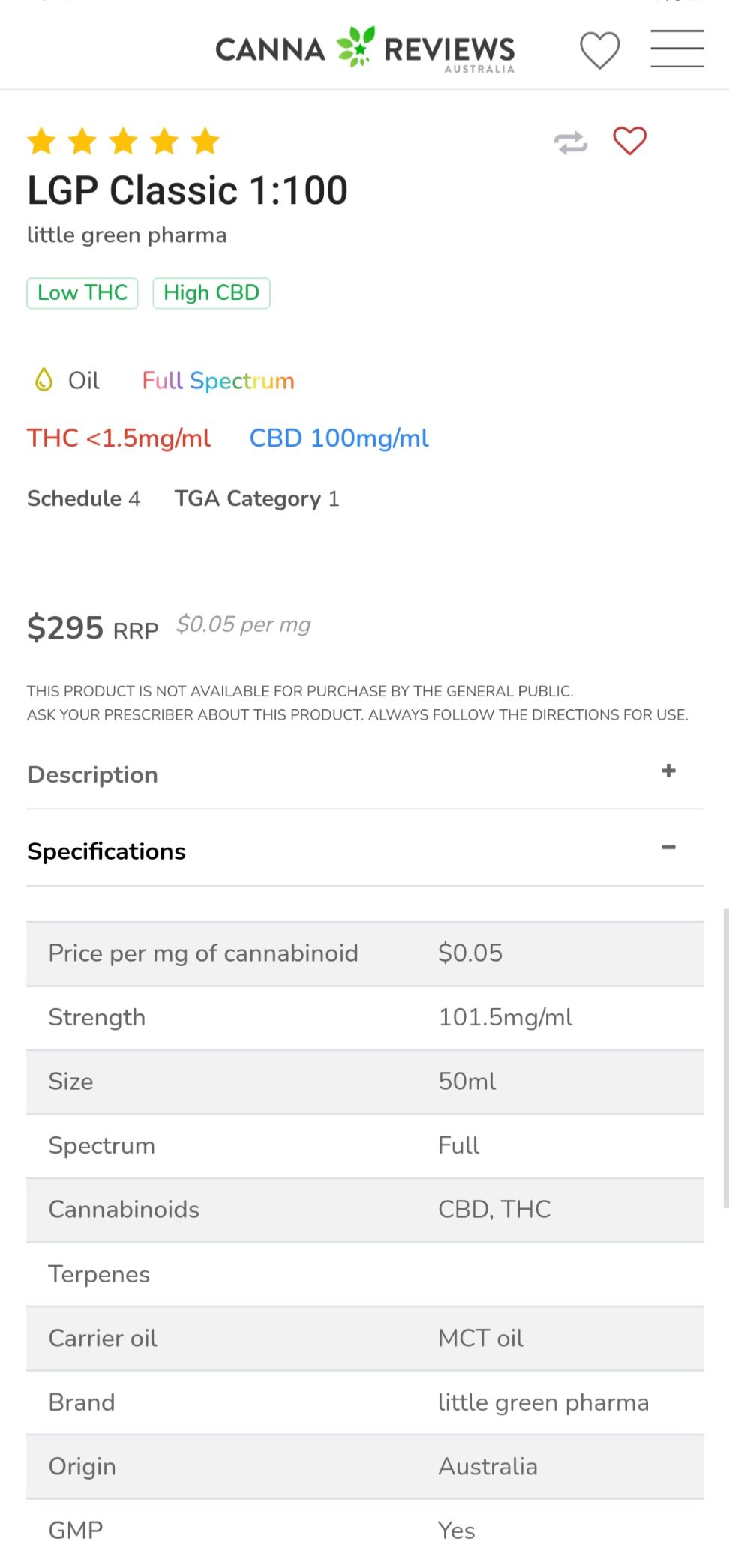This screenshot has width=729, height=1568.
Task: Click the compare arrows icon
Action: (x=571, y=142)
